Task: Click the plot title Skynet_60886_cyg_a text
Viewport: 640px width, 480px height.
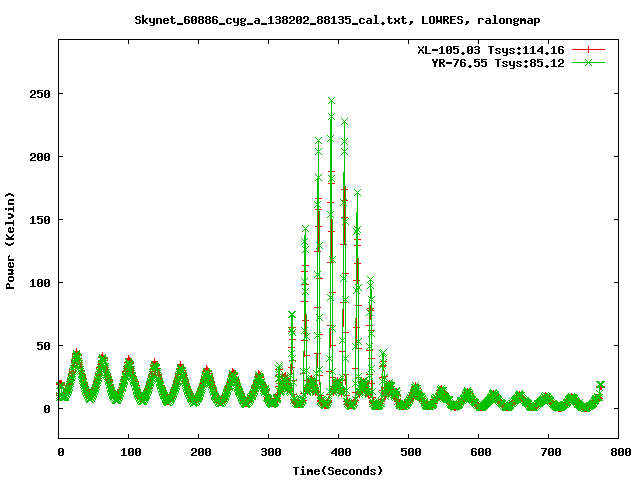Action: pos(337,20)
